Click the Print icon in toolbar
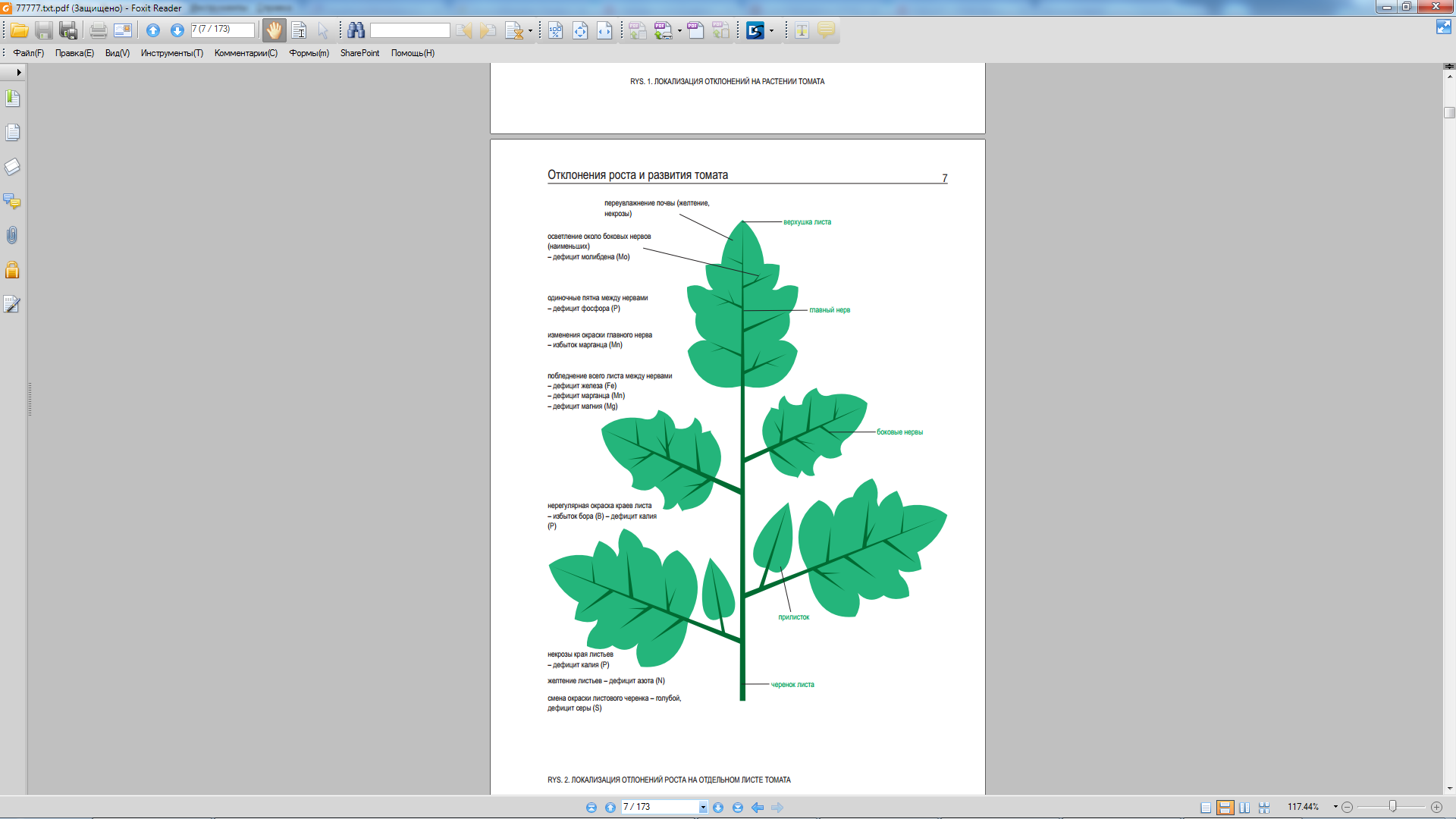 pos(98,30)
